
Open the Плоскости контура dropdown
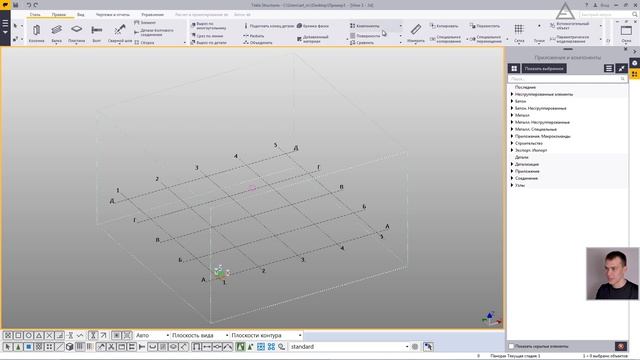click(266, 335)
